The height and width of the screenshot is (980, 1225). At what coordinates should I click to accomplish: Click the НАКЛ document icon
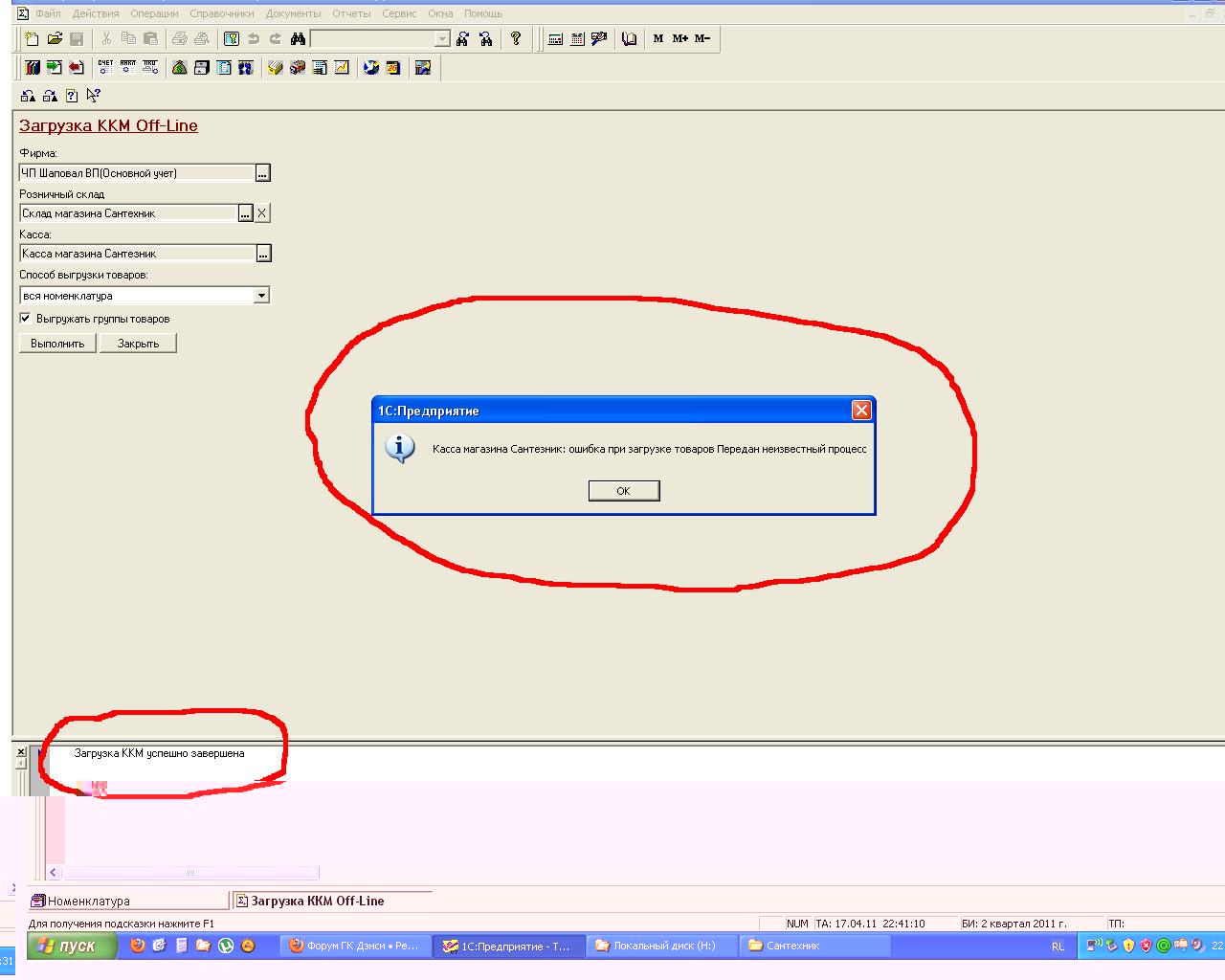click(127, 68)
